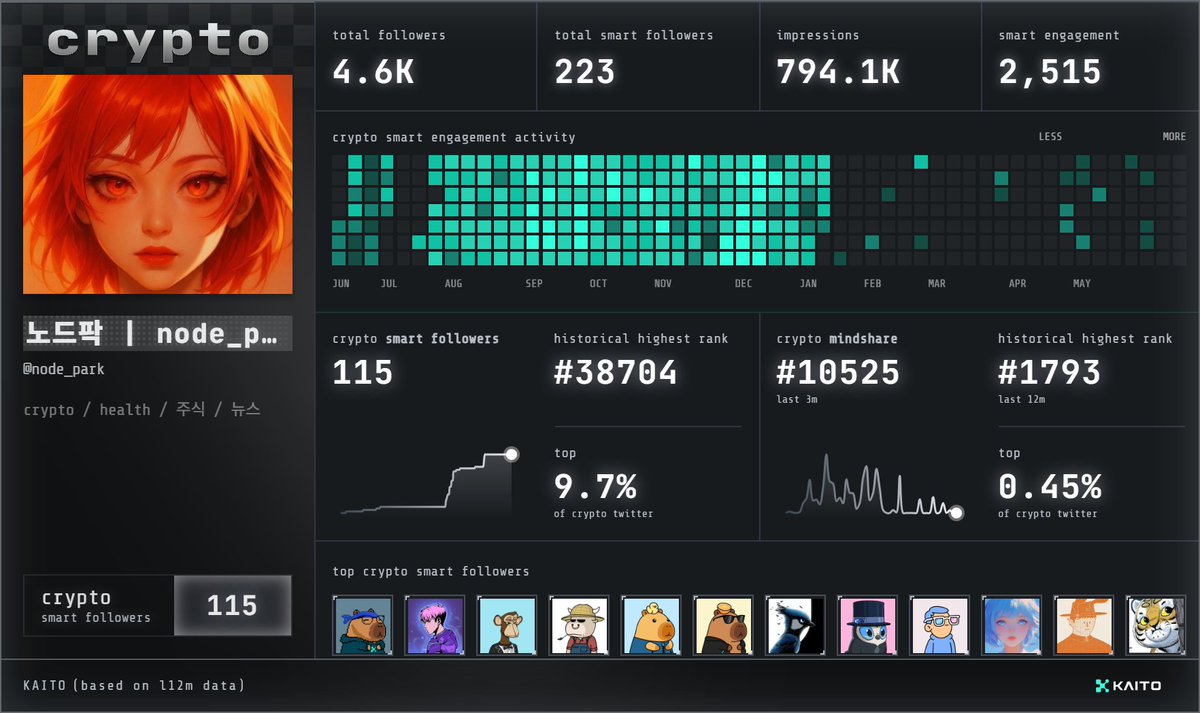The image size is (1200, 713).
Task: Click the smart followers growth chart endpoint
Action: [512, 454]
